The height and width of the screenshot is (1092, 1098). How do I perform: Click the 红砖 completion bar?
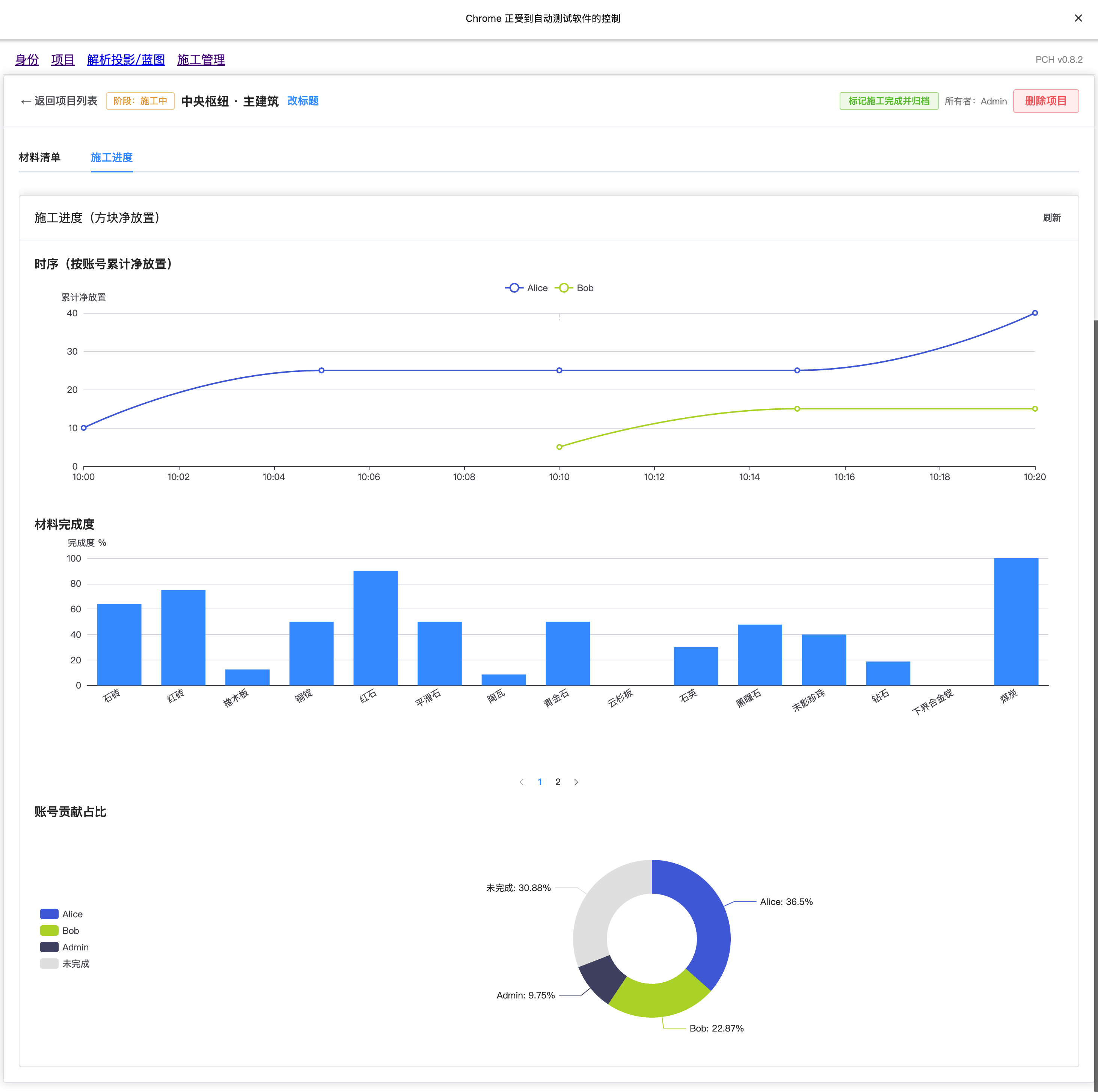[x=183, y=638]
